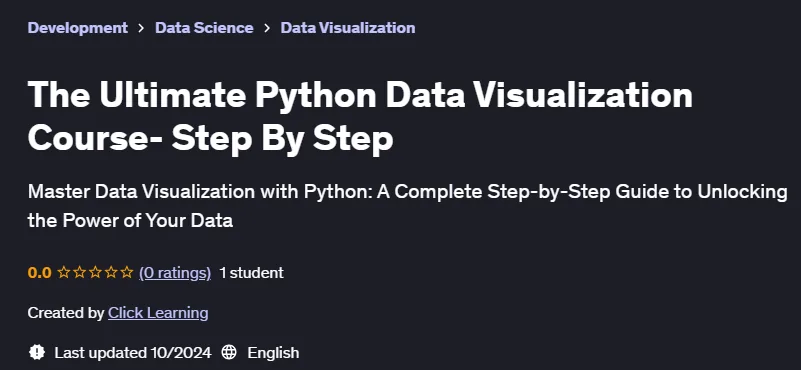Select the third rating star
Screen dimensions: 801x370
[95, 272]
